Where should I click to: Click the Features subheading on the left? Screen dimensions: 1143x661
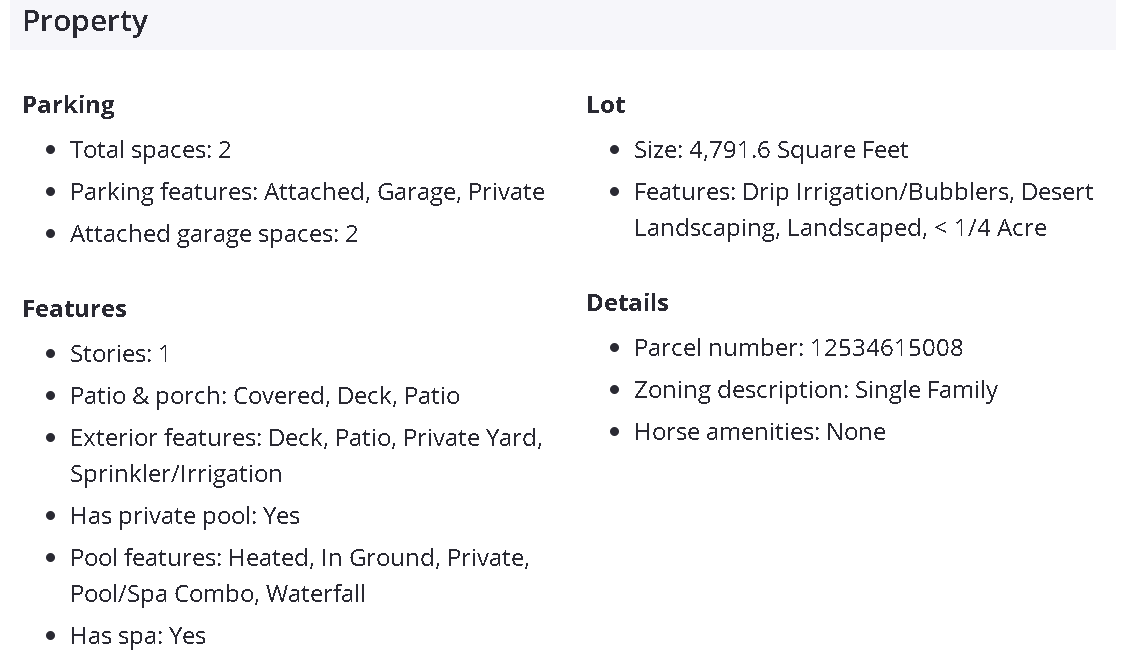coord(74,309)
